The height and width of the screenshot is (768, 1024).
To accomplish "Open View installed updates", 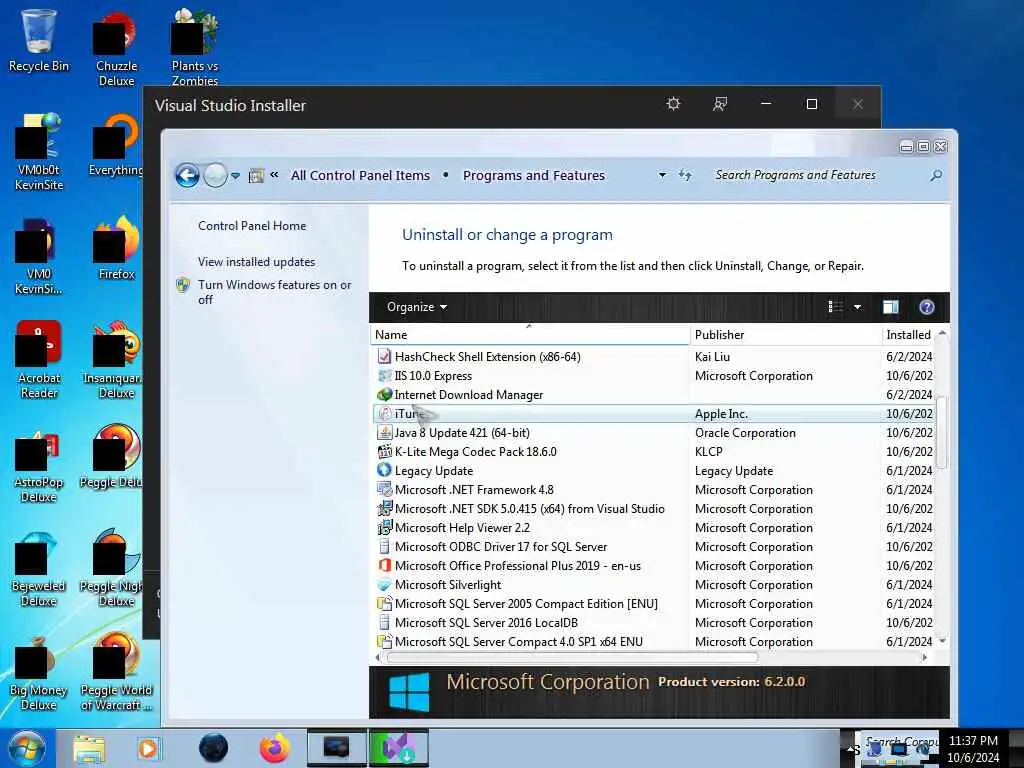I will [x=257, y=261].
